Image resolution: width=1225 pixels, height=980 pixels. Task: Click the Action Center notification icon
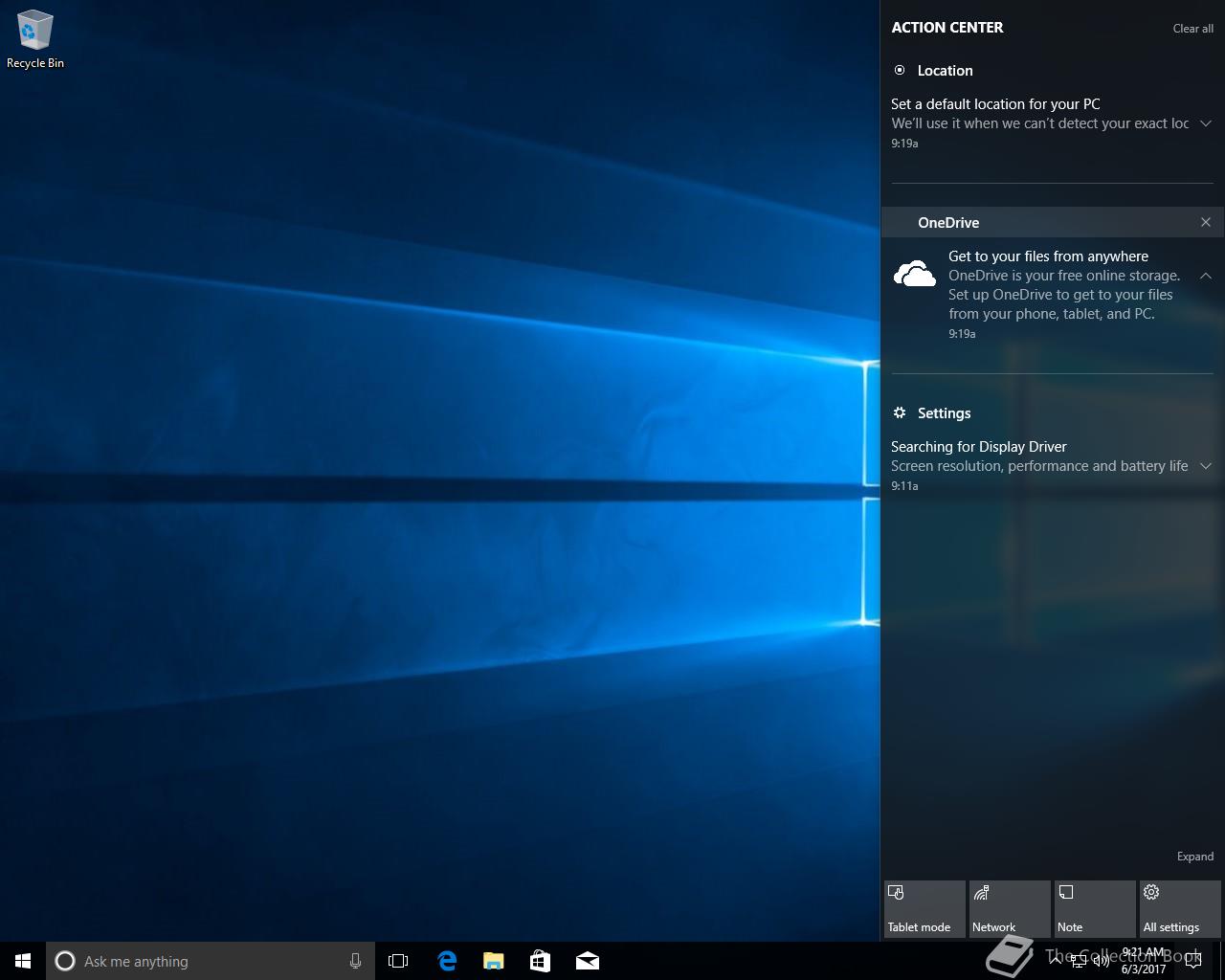[x=1192, y=961]
